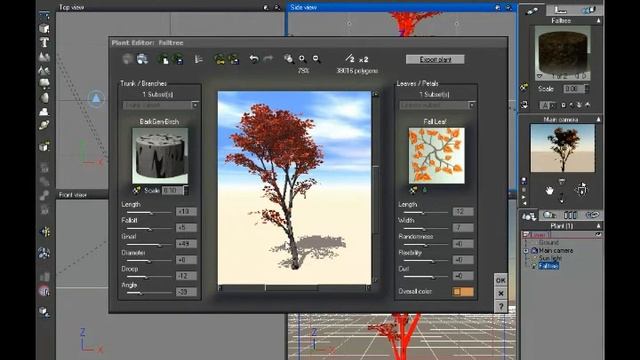Viewport: 640px width, 360px height.
Task: Click the leaves Width value field
Action: click(463, 228)
